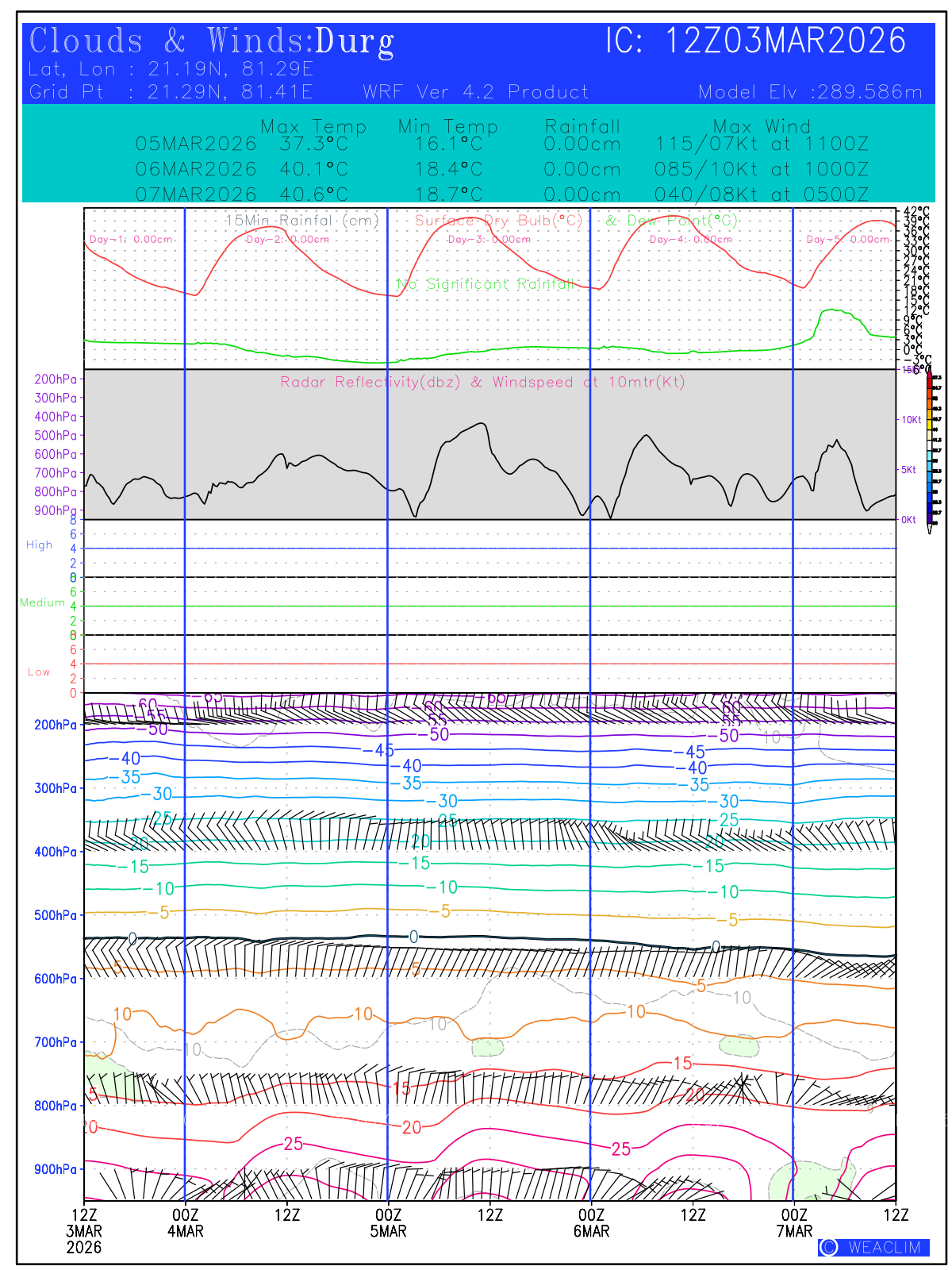Open the WEACLIM watermark link

point(884,1247)
